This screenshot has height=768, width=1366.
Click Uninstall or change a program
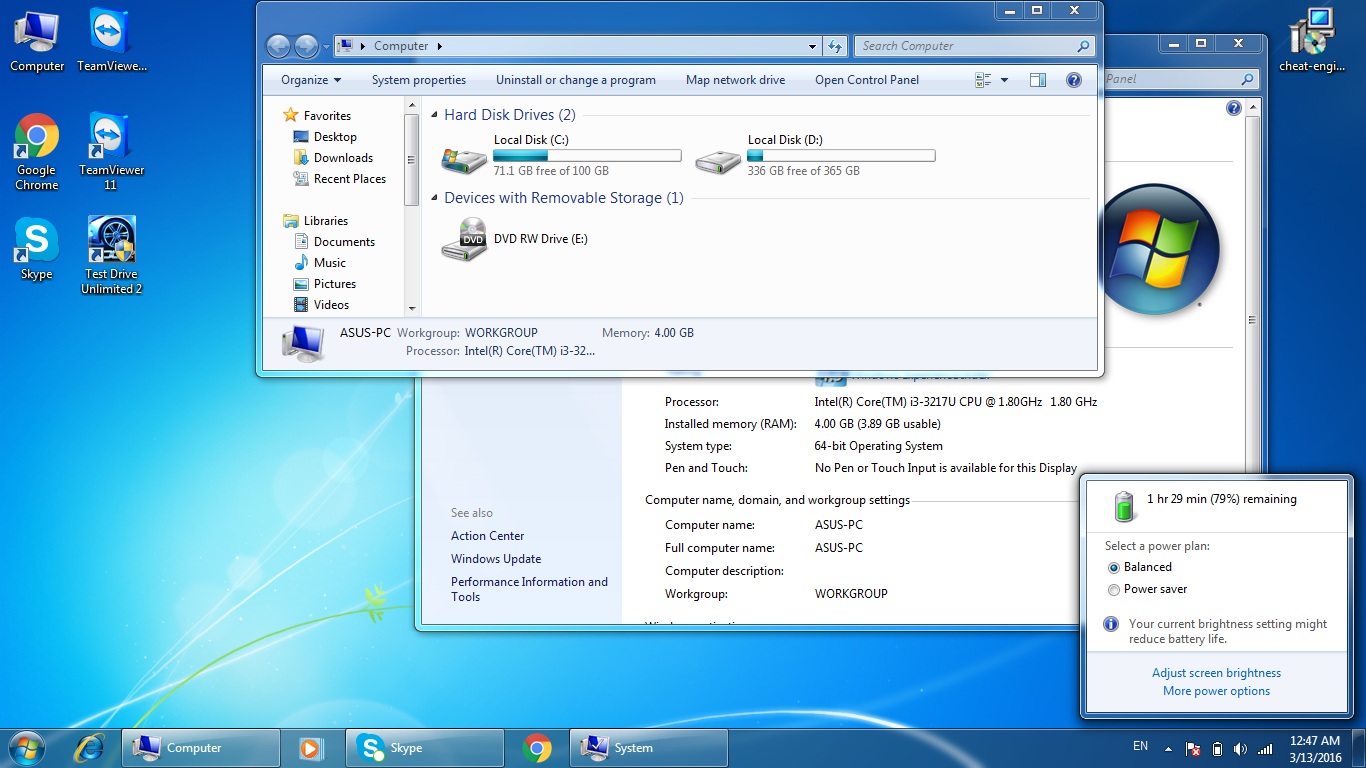(x=575, y=80)
